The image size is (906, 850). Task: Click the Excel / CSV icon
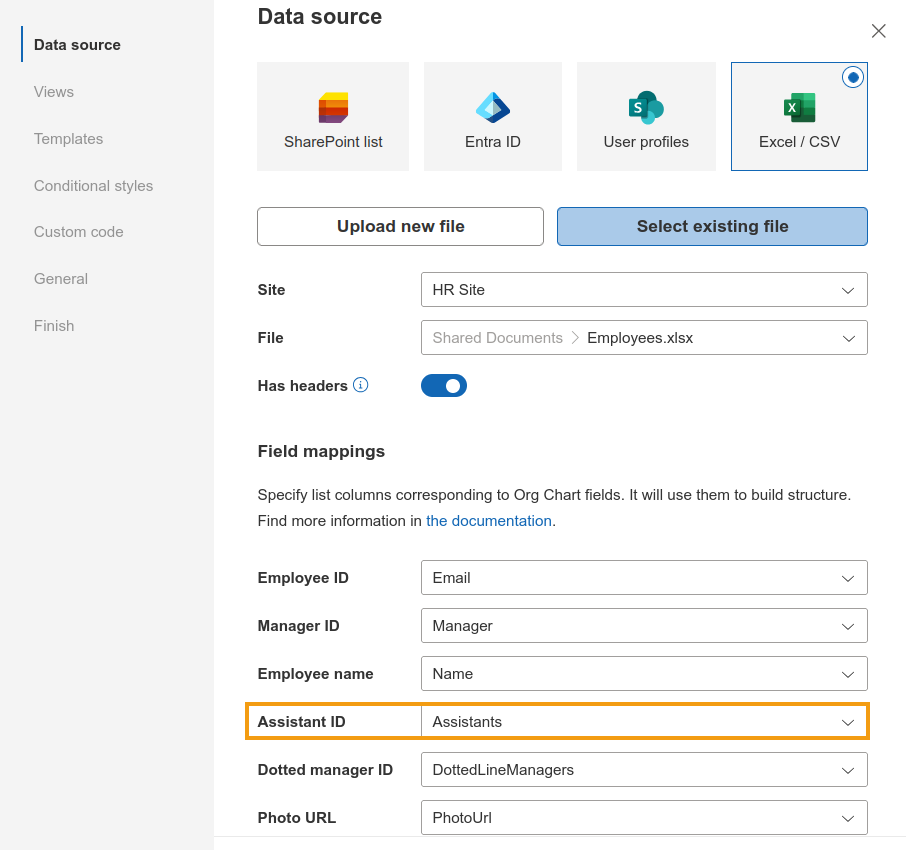click(x=800, y=107)
